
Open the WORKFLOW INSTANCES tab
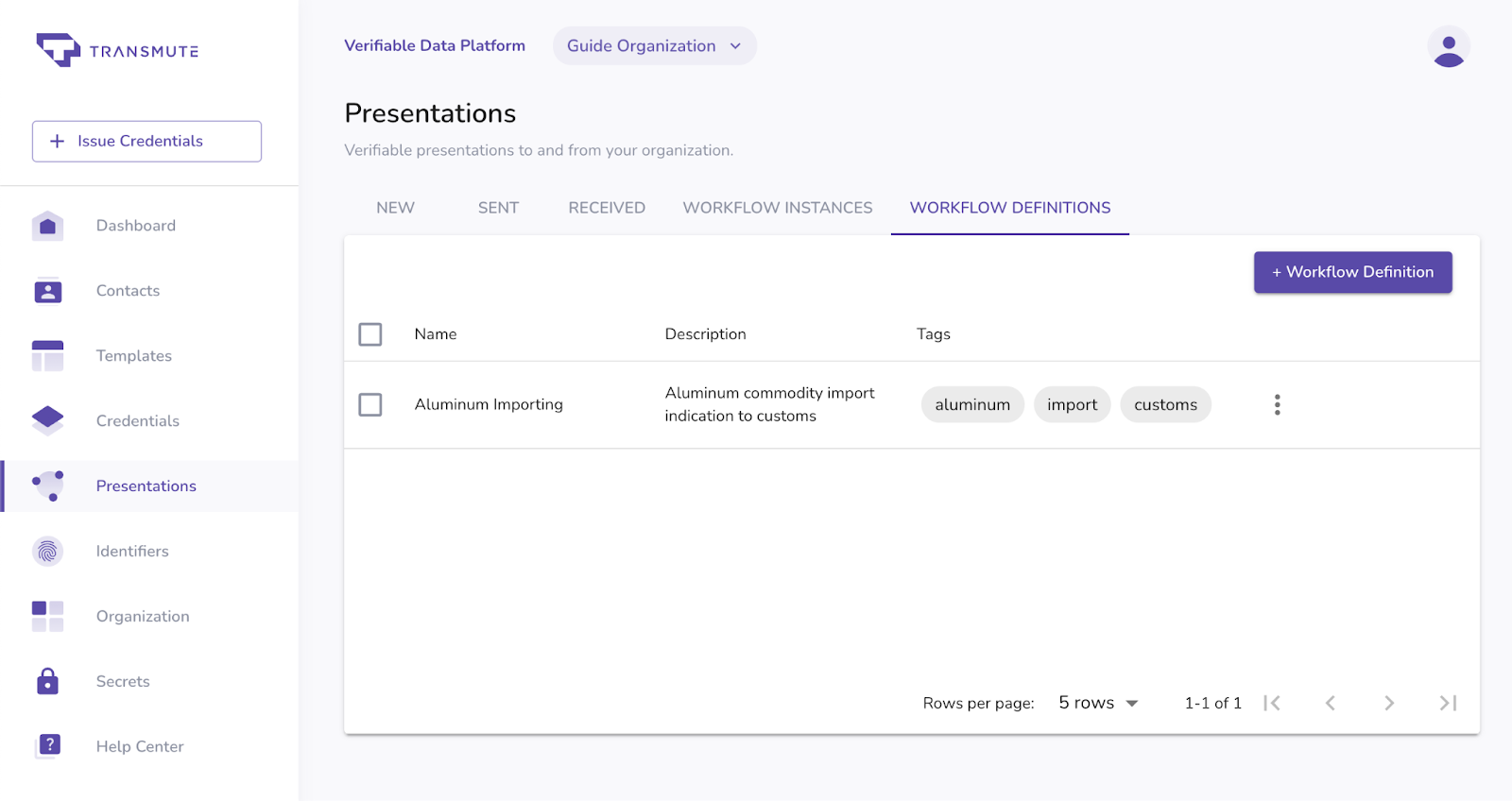tap(778, 208)
